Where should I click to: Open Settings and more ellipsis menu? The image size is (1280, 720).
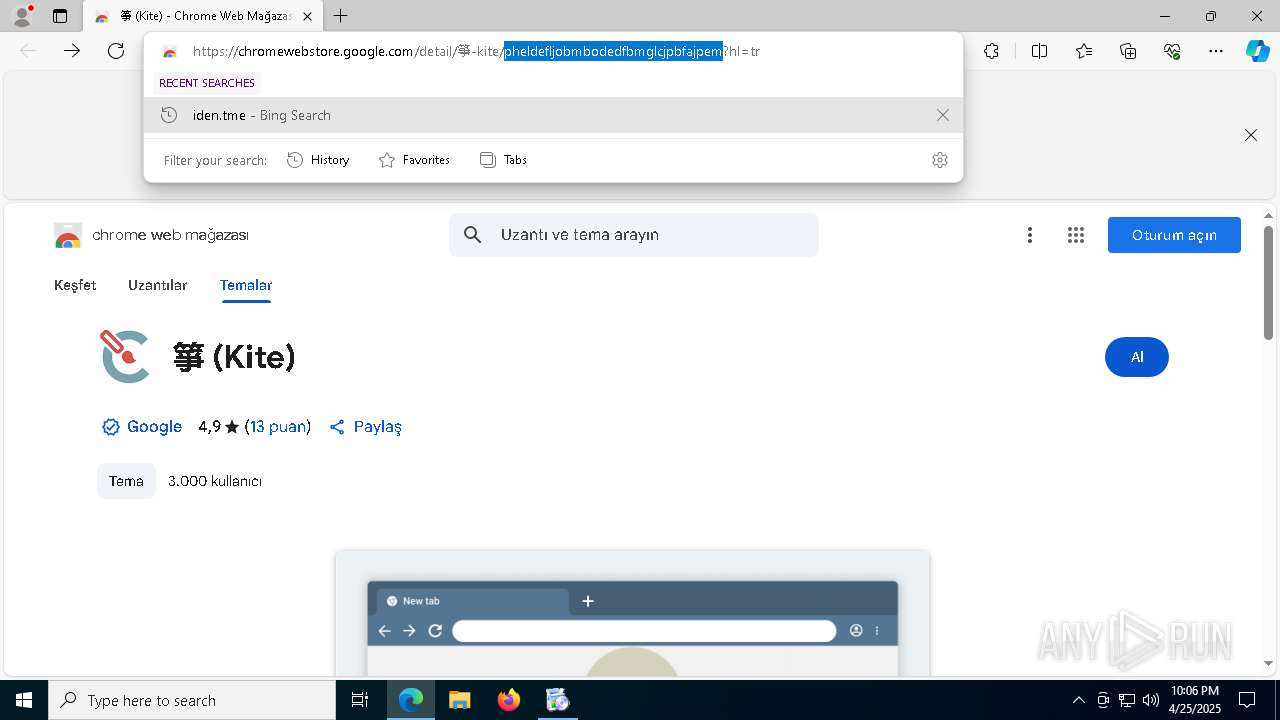pyautogui.click(x=1216, y=51)
